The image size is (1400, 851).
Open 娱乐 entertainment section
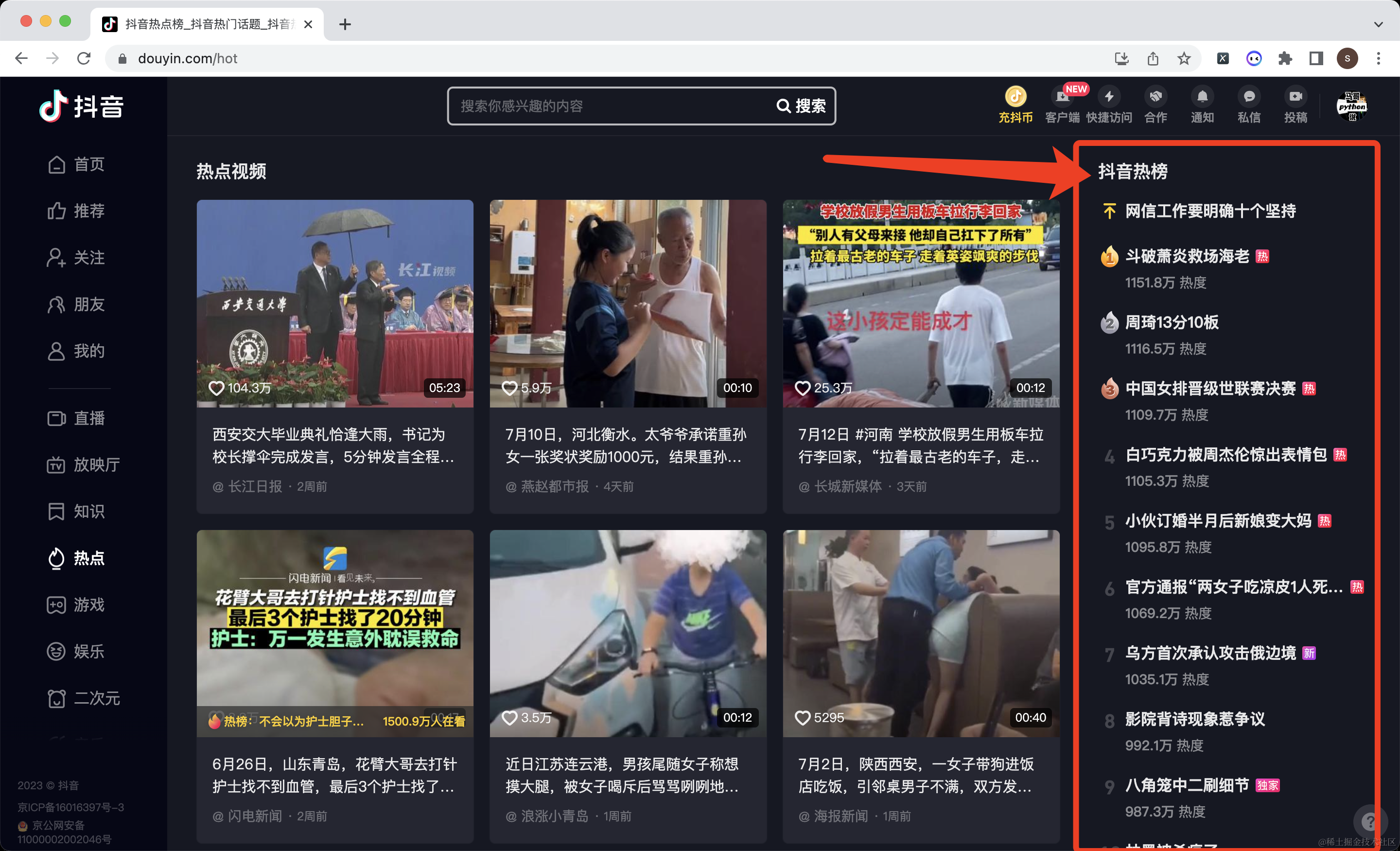coord(76,652)
